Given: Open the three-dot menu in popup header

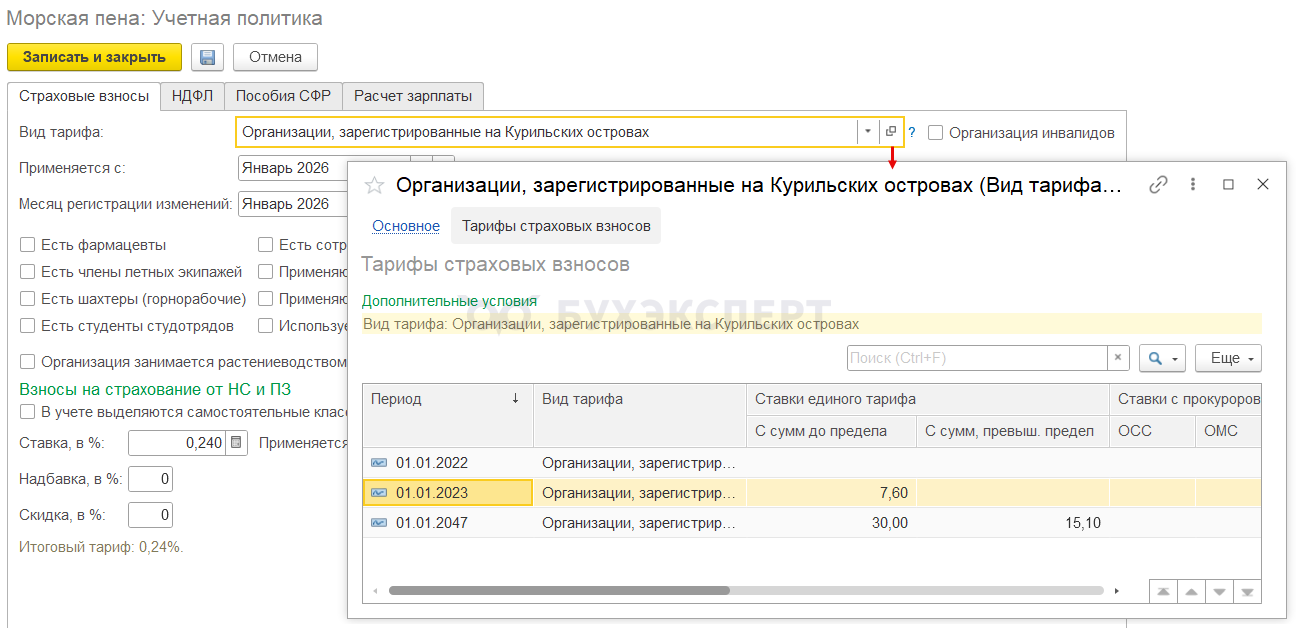Looking at the screenshot, I should click(1193, 185).
